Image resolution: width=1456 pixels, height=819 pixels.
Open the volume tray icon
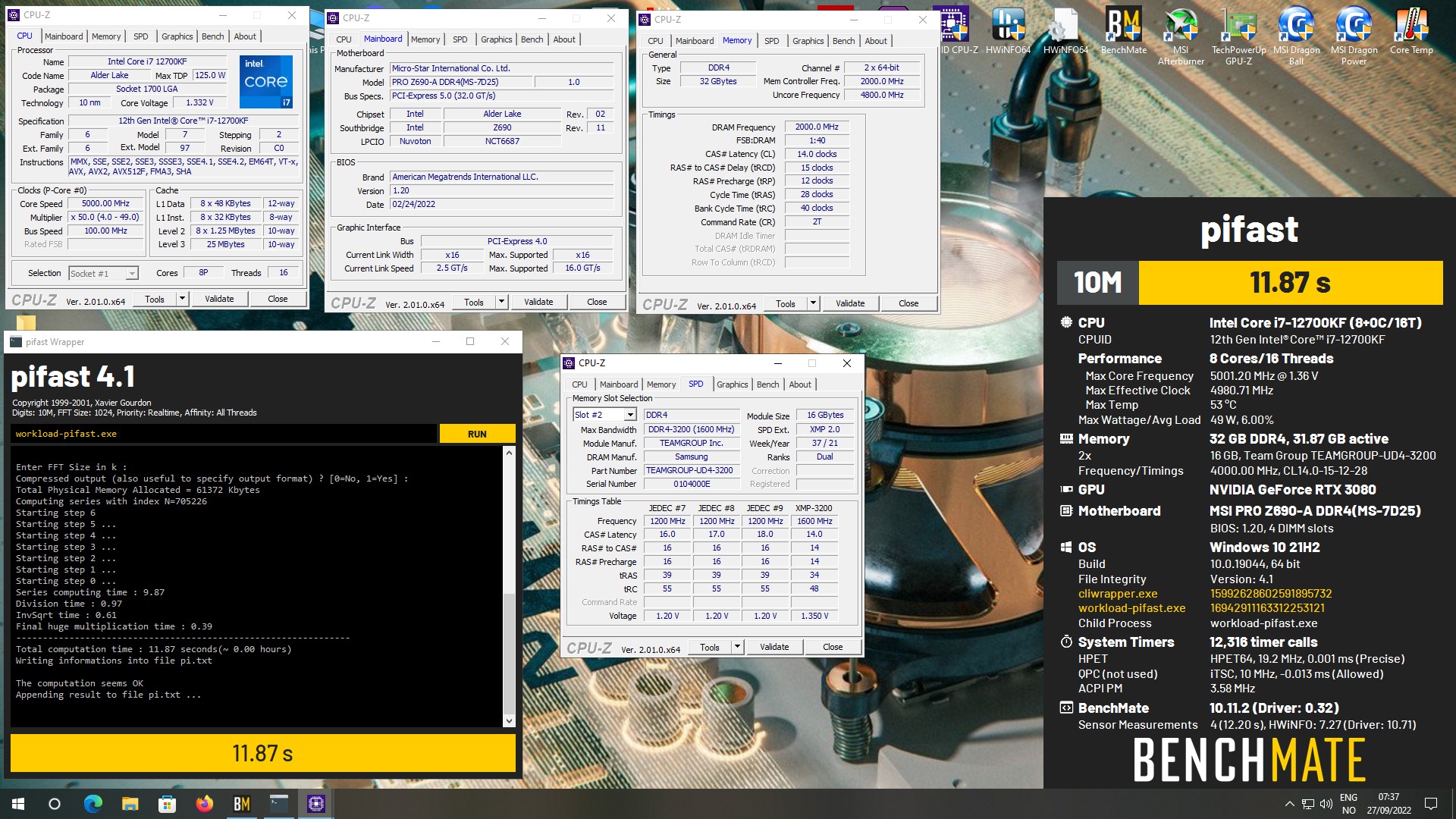point(1326,804)
